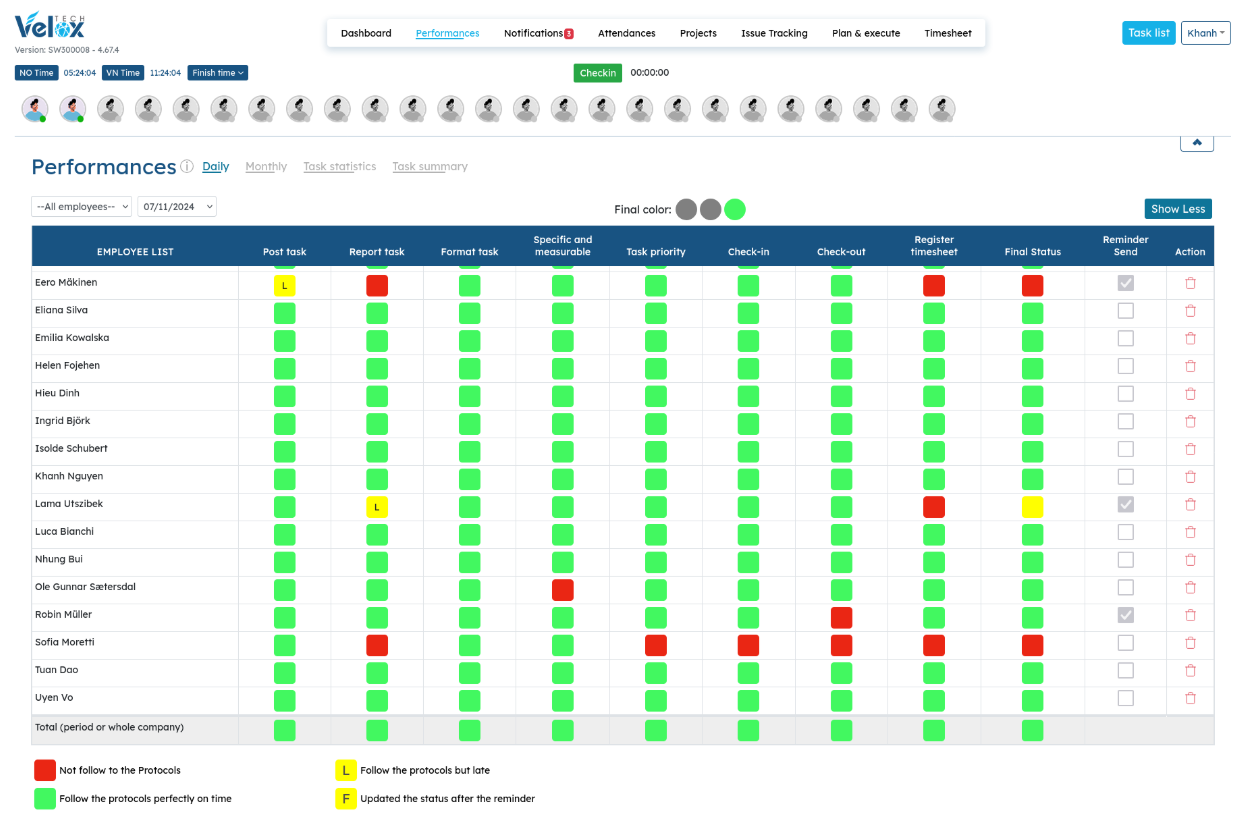Select the green final color circle
The image size is (1251, 825).
coord(735,209)
